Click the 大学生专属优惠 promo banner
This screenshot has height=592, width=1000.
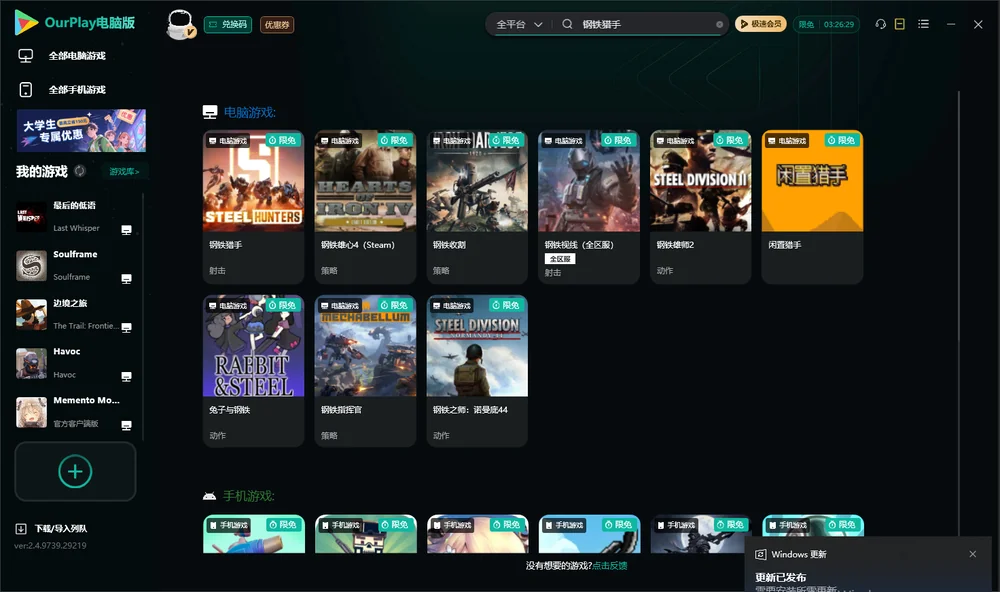[x=81, y=131]
